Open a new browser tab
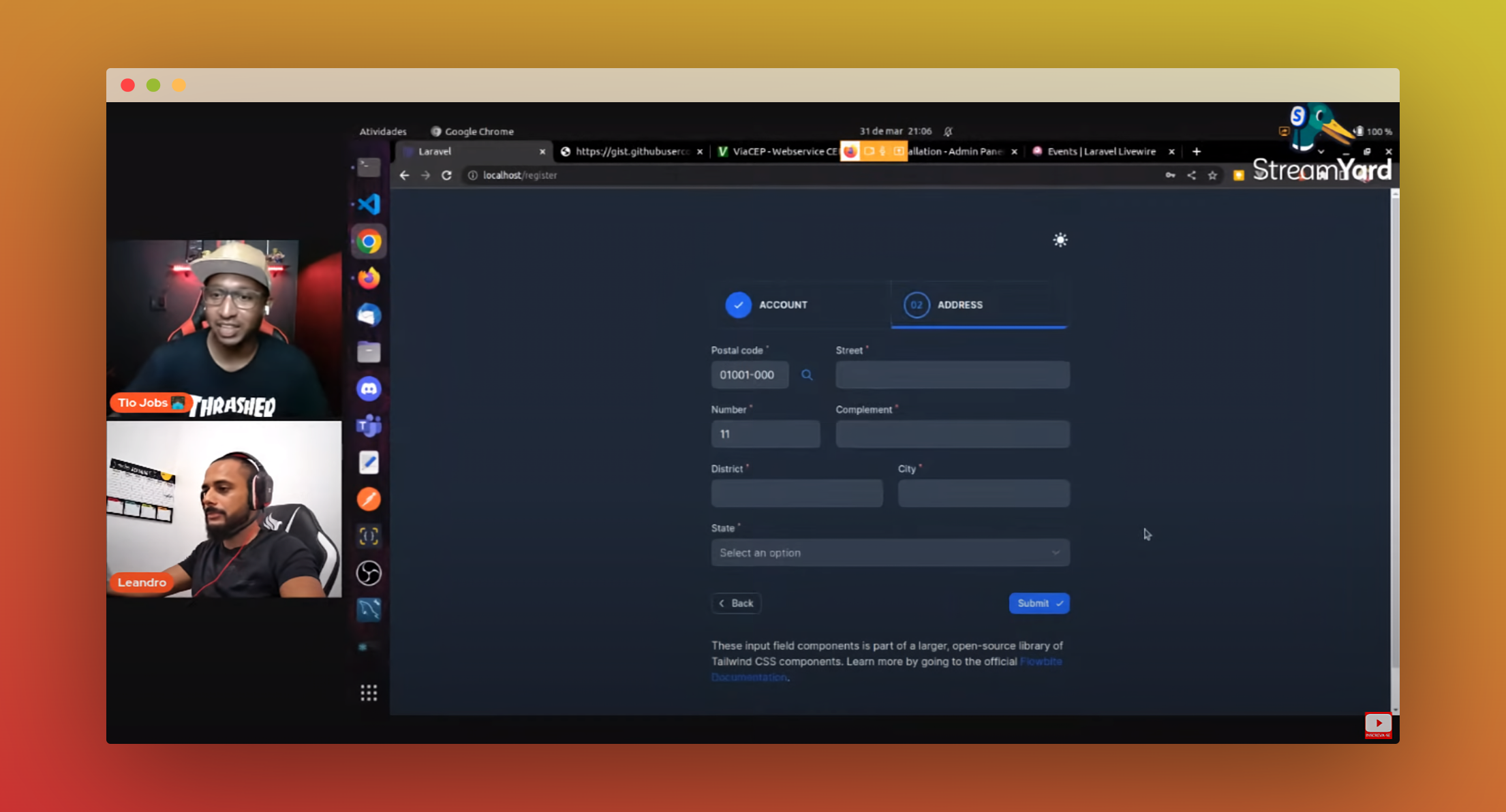The width and height of the screenshot is (1506, 812). [1197, 151]
